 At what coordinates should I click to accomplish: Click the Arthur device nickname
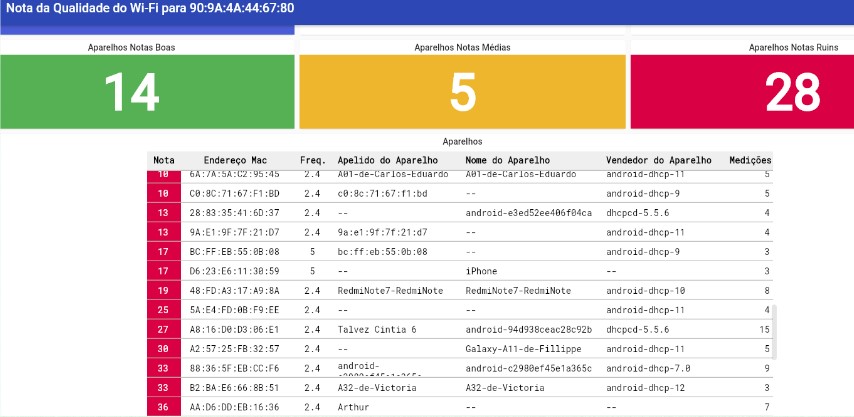(x=353, y=407)
